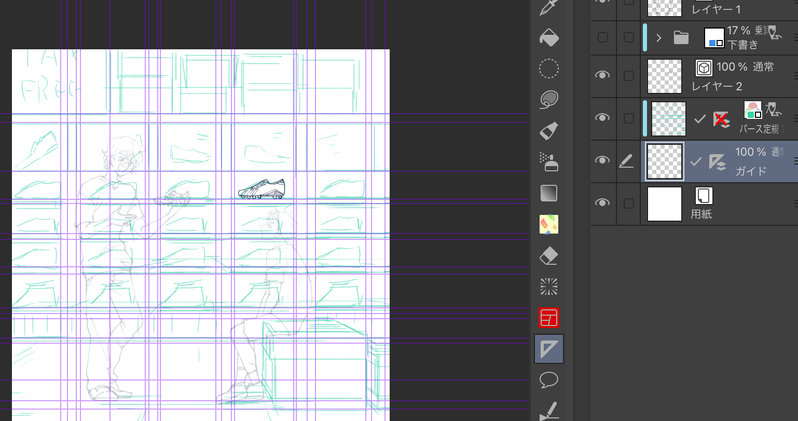Select the red Frame Border tool

pyautogui.click(x=549, y=318)
